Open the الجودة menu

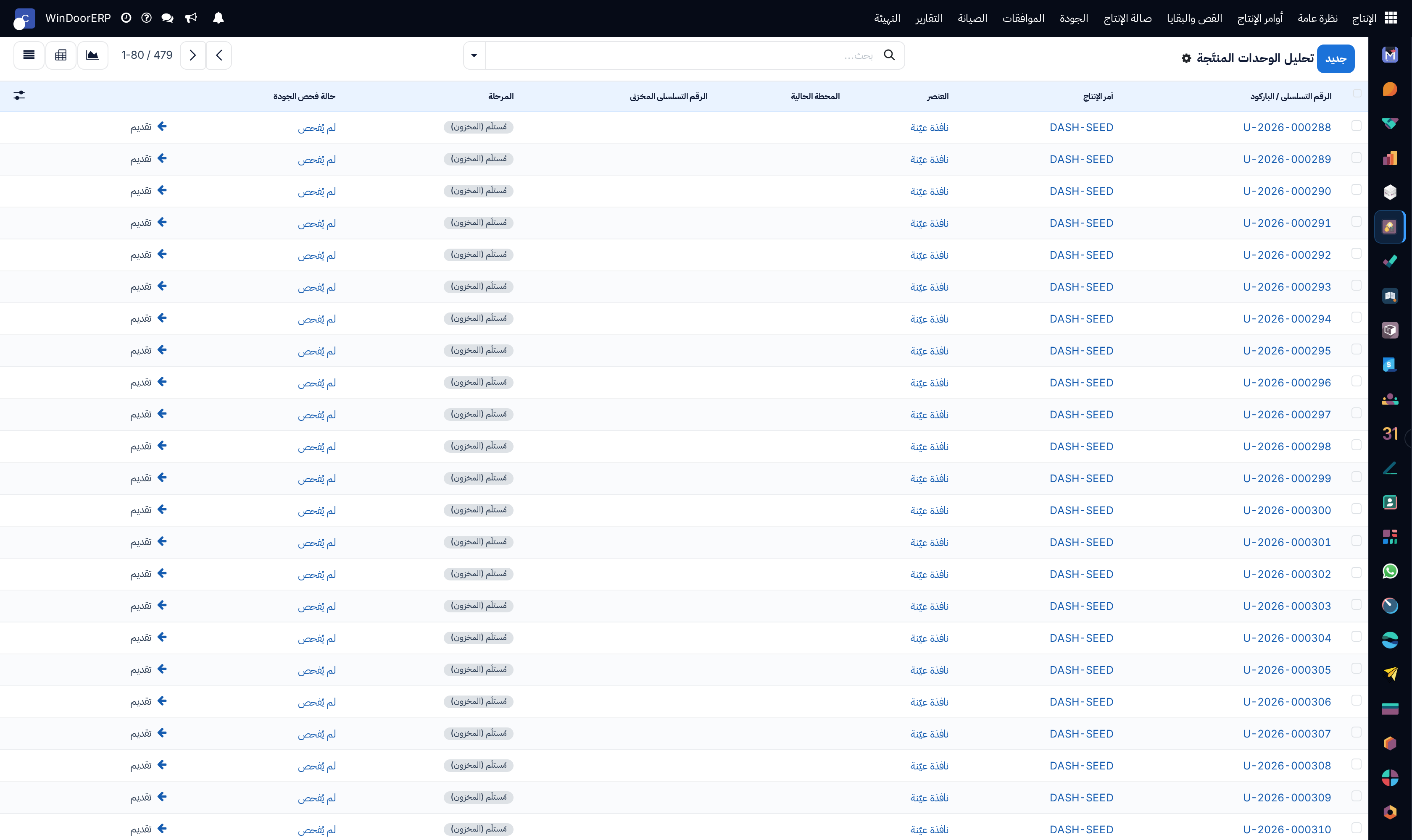[1074, 18]
